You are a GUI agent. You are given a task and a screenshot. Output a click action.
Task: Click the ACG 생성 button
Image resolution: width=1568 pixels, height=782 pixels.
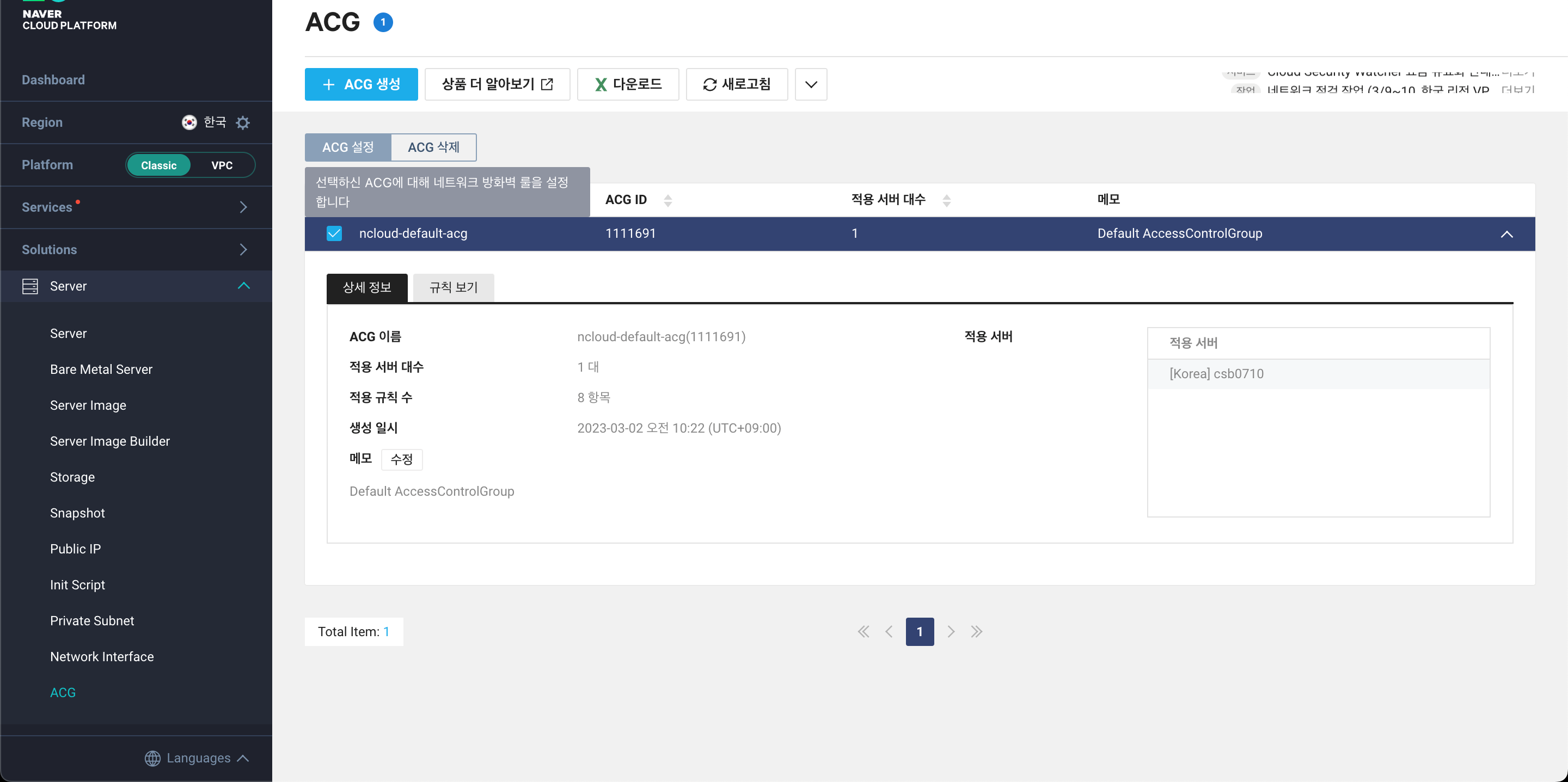361,84
